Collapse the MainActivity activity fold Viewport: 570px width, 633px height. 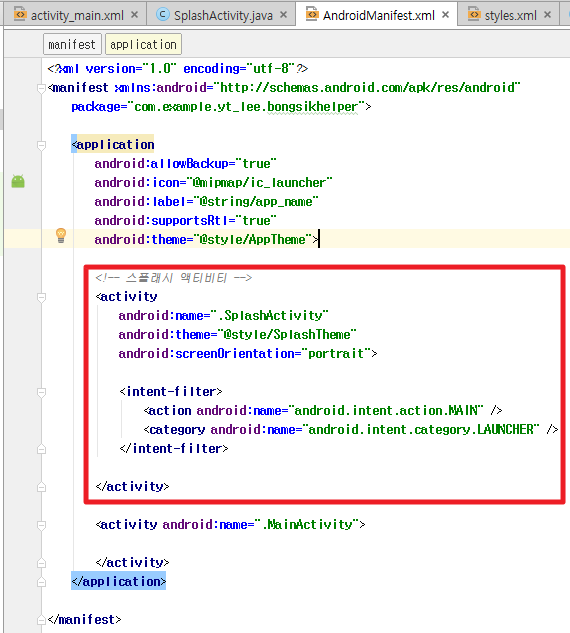click(41, 525)
